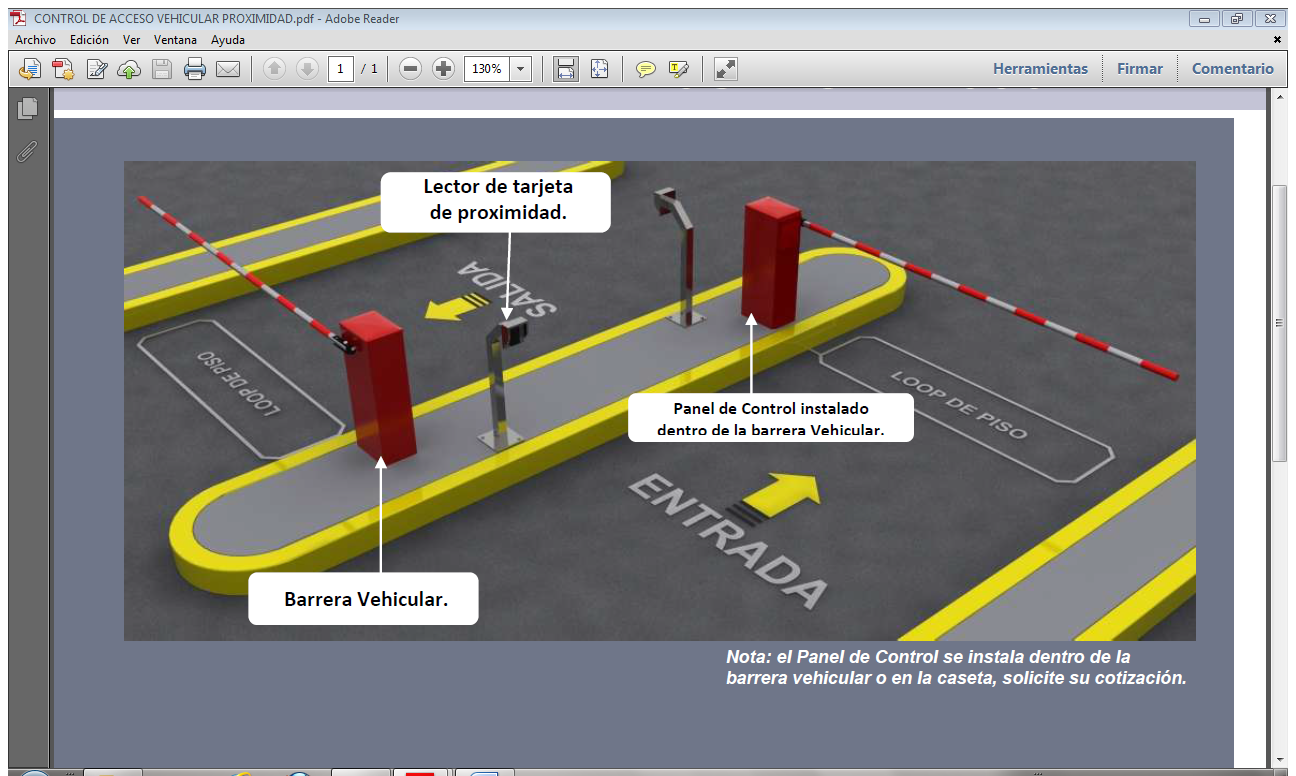Viewport: 1296px width, 776px height.
Task: Toggle read mode full screen view
Action: 726,69
